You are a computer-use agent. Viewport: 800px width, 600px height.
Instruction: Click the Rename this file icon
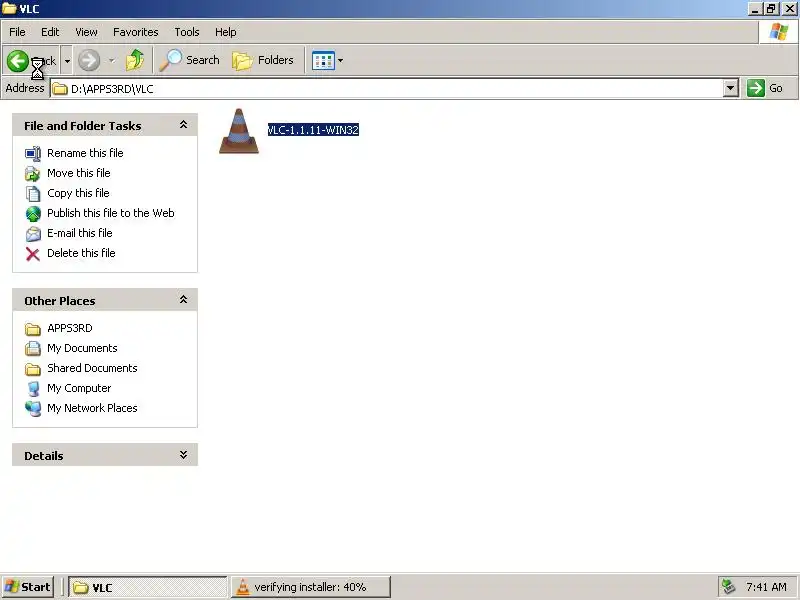(x=33, y=154)
